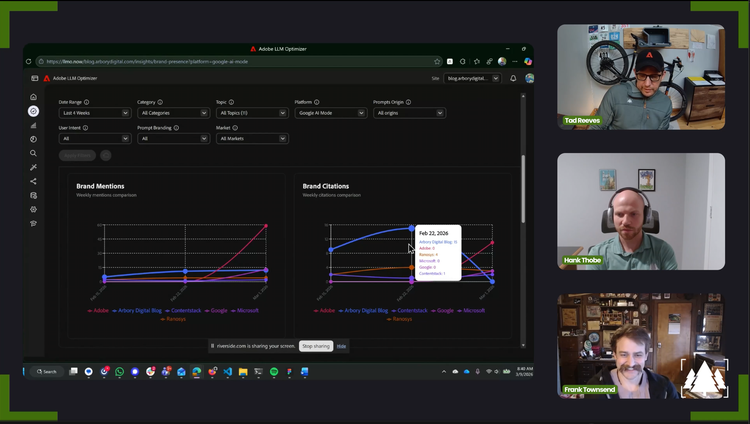Open the Market dropdown
The width and height of the screenshot is (750, 424).
[251, 138]
